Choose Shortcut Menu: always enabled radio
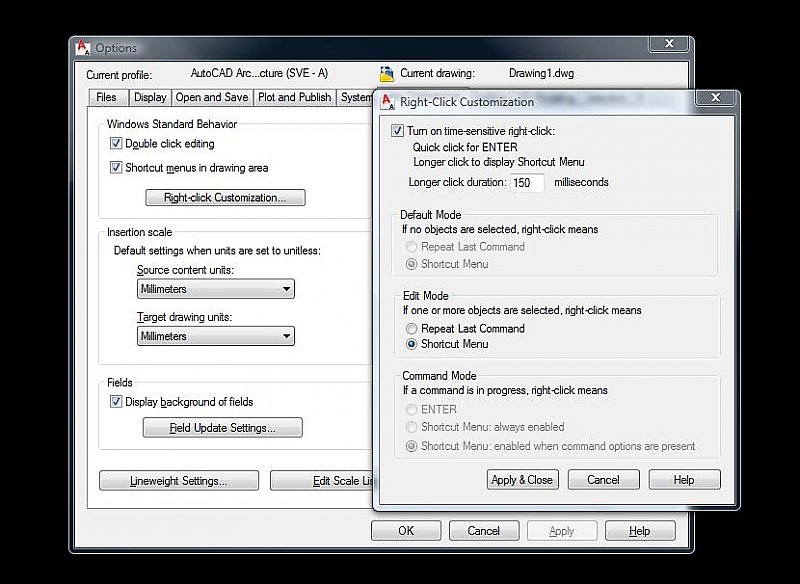 pyautogui.click(x=411, y=427)
